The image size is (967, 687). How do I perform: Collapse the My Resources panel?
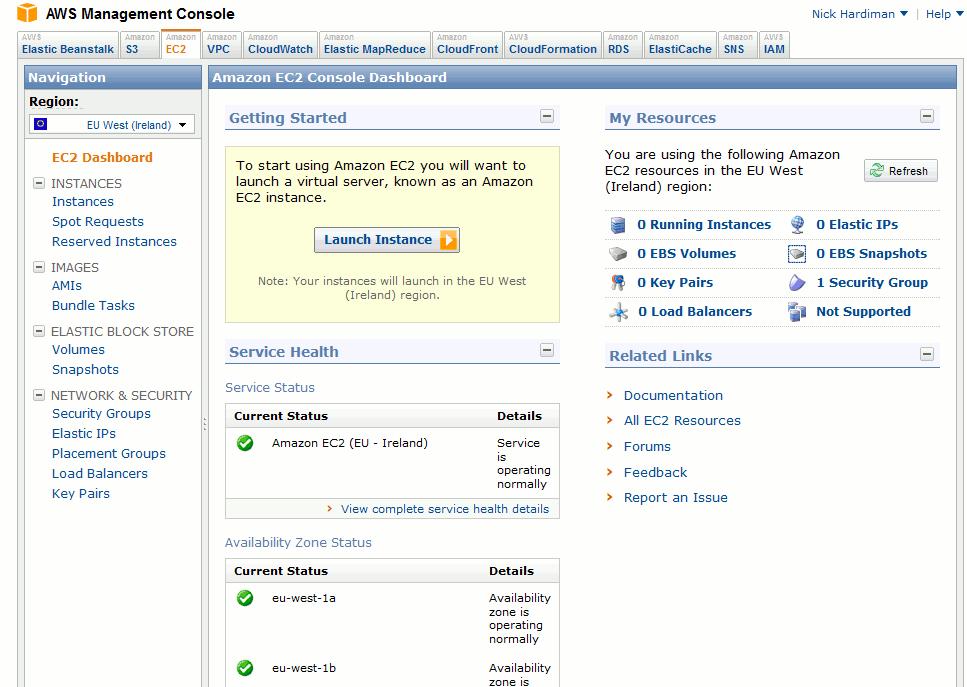point(927,116)
